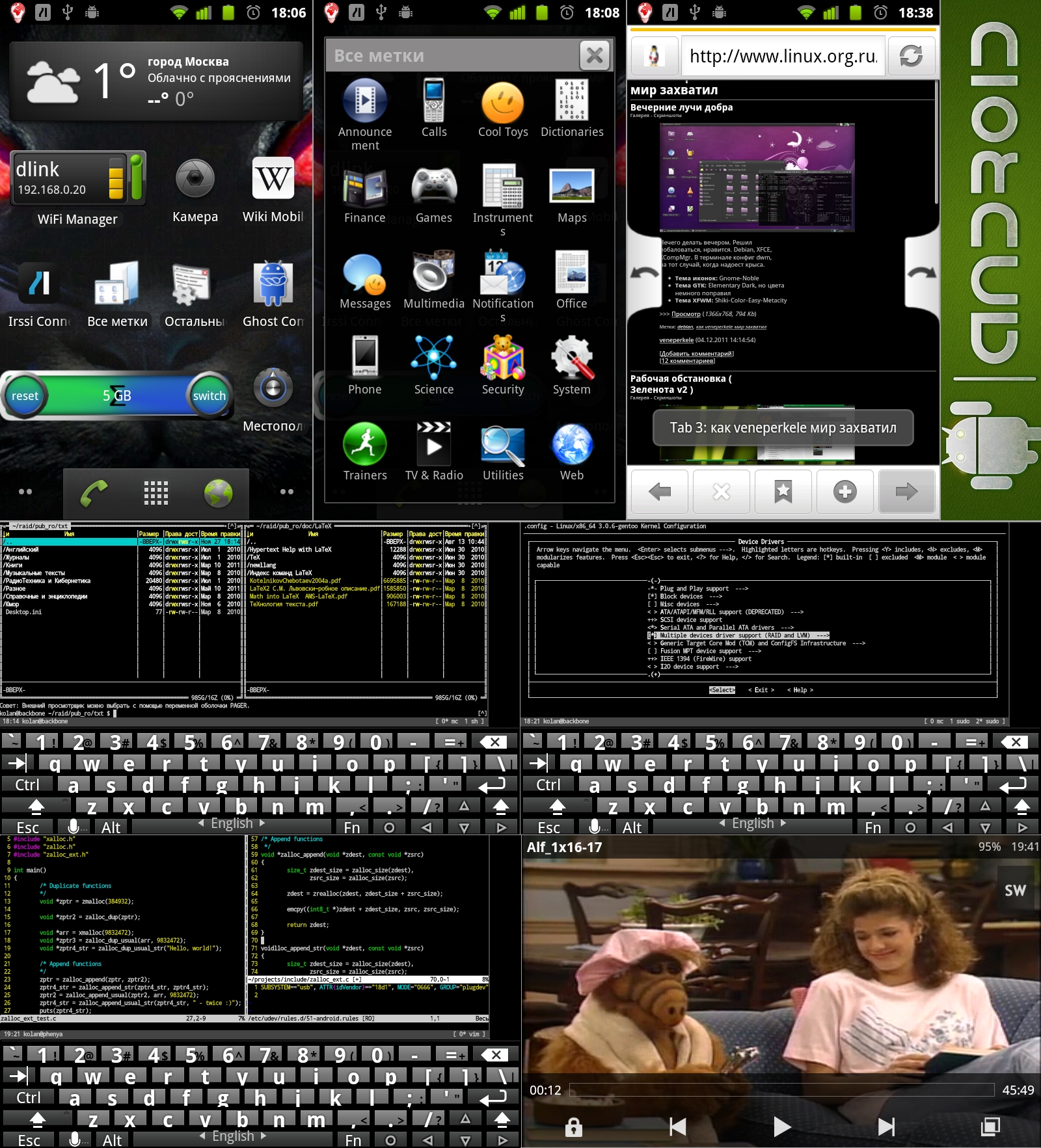Open the Maps category icon

coord(572,187)
